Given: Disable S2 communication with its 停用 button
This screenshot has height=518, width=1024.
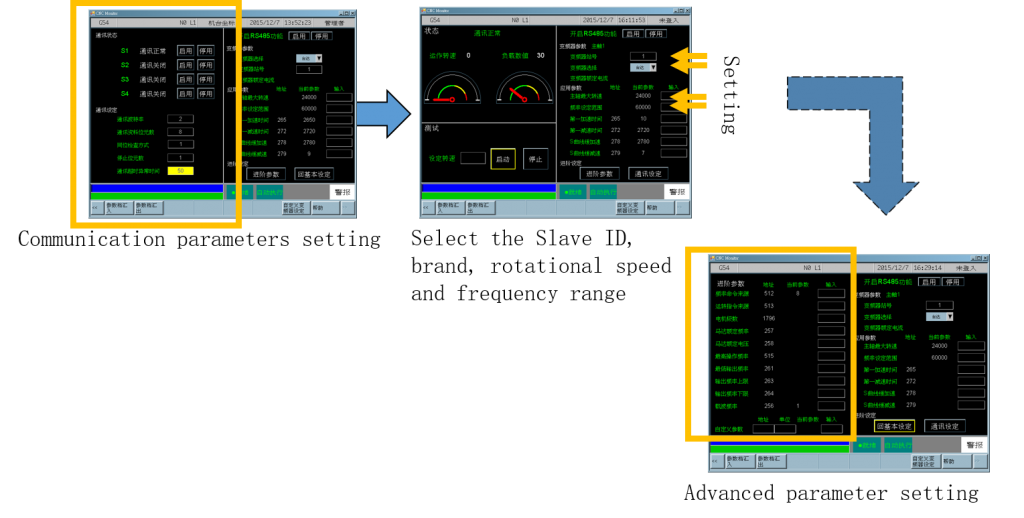Looking at the screenshot, I should [205, 65].
